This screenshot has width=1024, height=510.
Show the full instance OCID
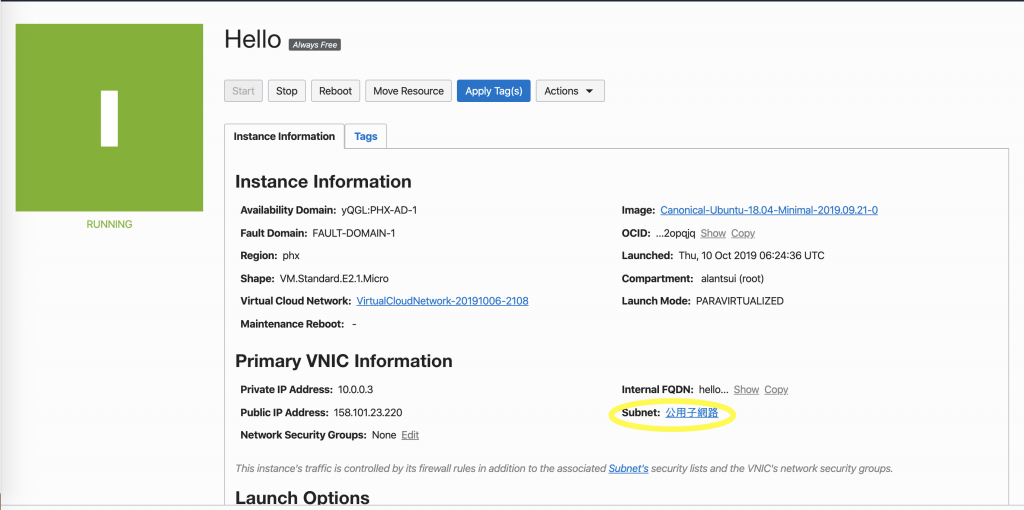click(713, 233)
